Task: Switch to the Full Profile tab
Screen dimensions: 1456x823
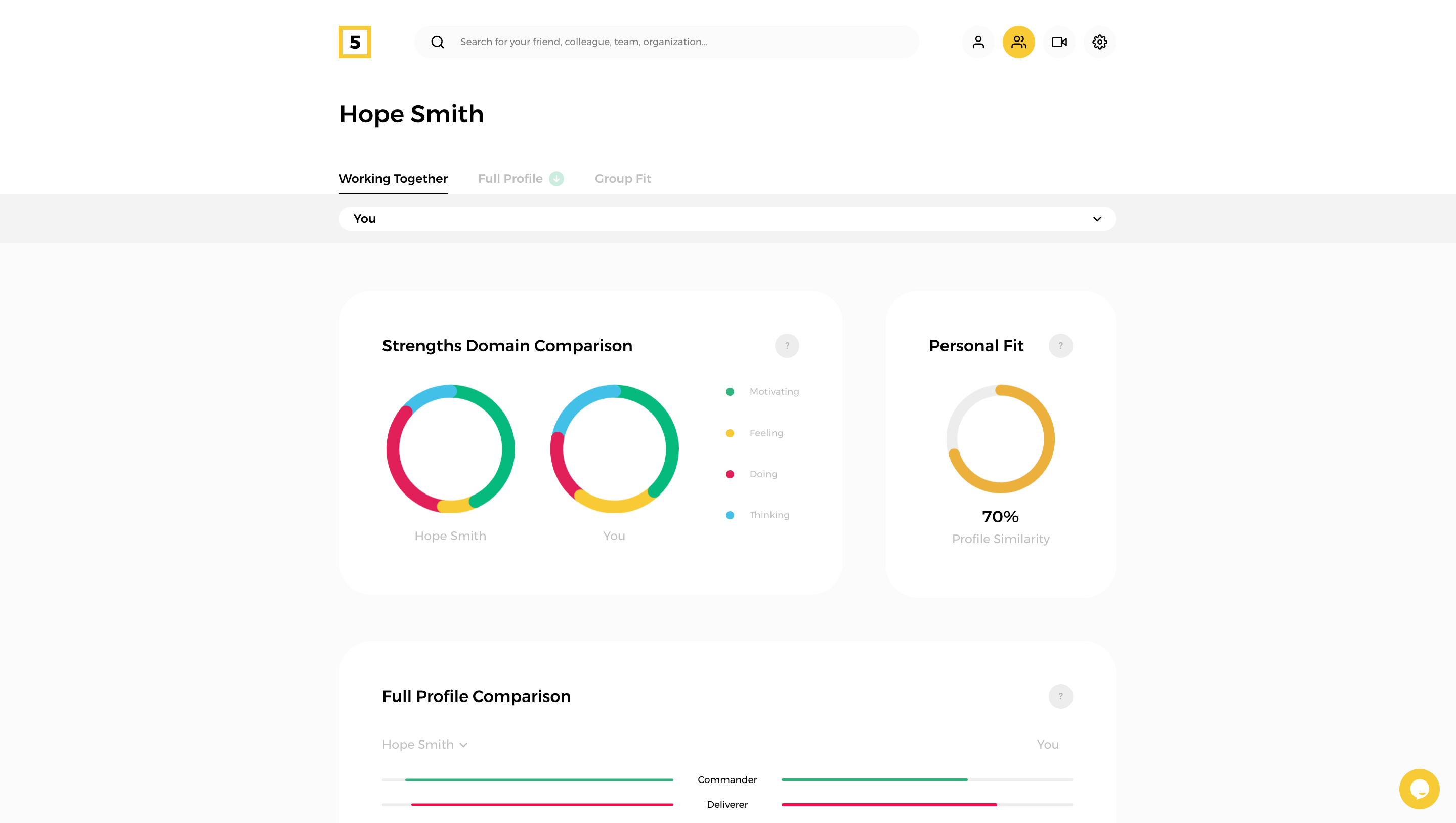Action: (x=510, y=179)
